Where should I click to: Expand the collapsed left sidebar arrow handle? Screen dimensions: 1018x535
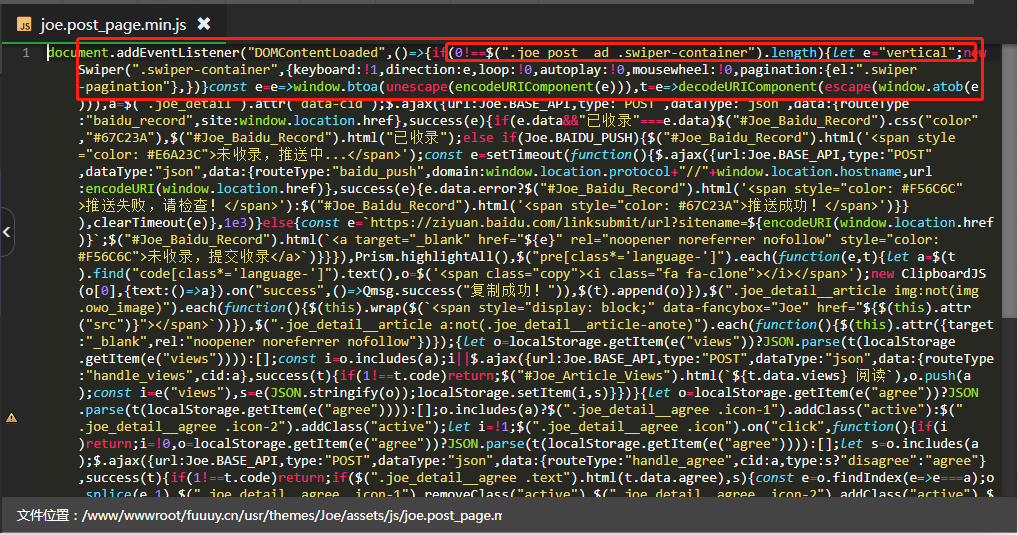(x=8, y=232)
